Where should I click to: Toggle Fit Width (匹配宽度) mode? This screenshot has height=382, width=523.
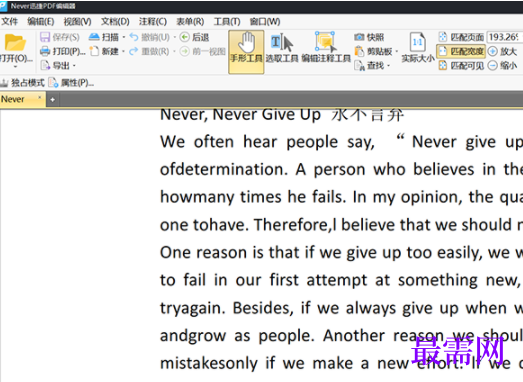(461, 51)
